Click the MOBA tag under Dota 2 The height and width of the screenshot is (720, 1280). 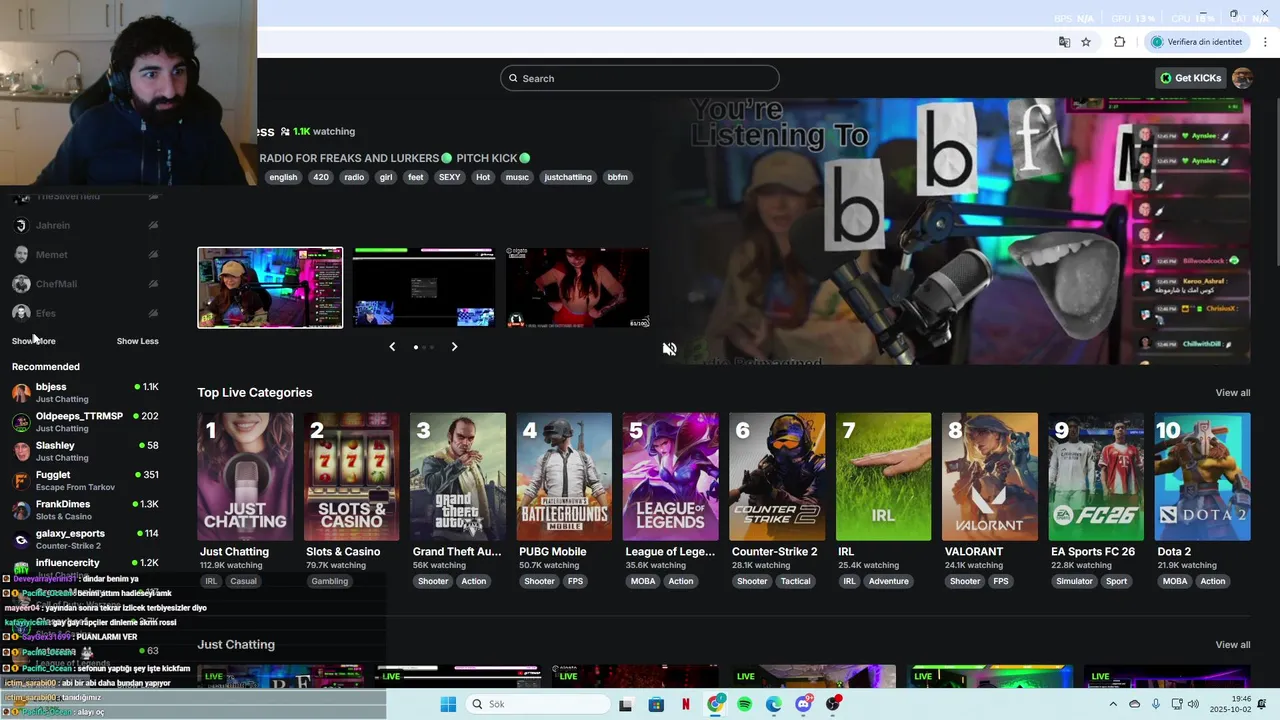(1175, 581)
